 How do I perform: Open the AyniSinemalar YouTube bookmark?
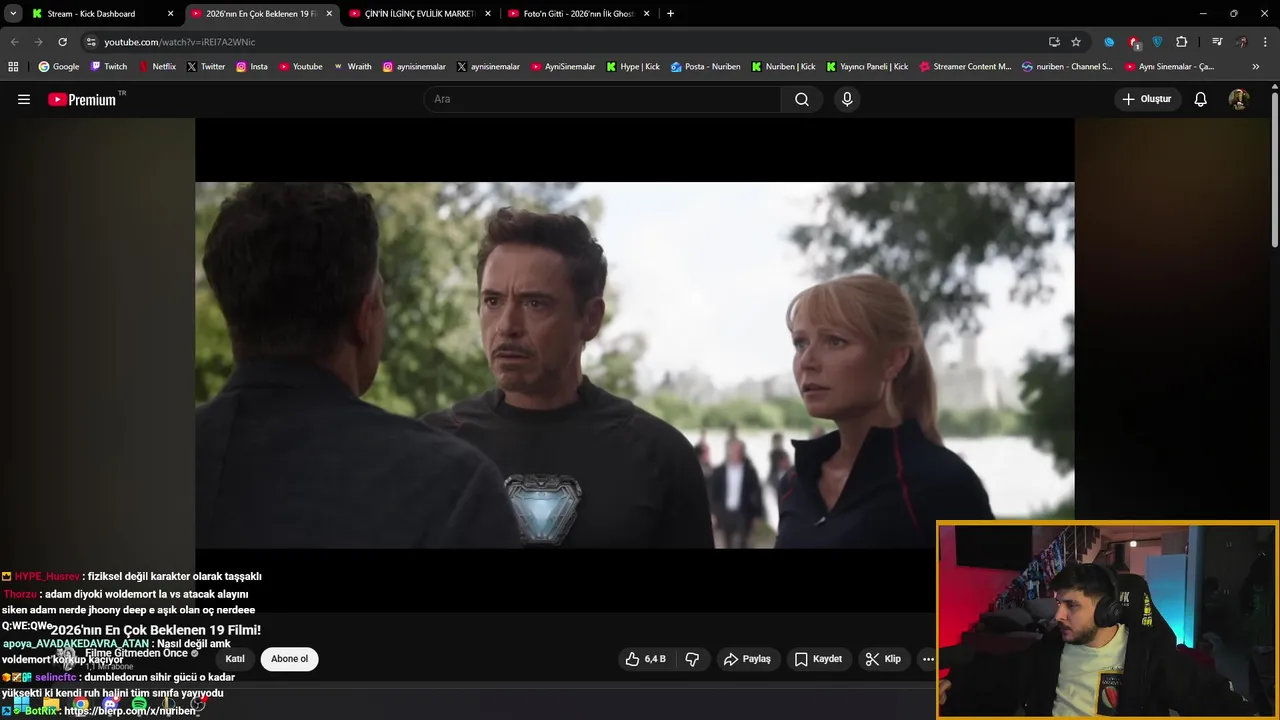563,67
